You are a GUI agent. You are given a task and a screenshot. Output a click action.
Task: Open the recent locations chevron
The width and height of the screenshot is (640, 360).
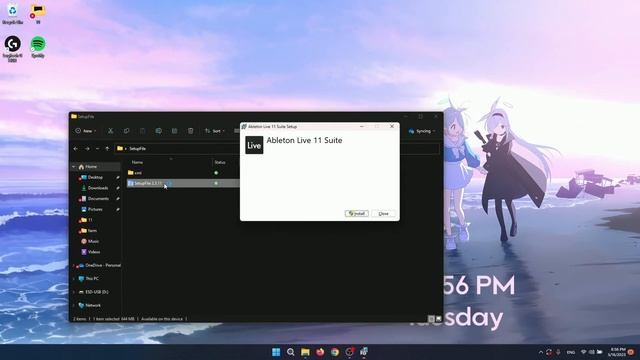(x=97, y=149)
